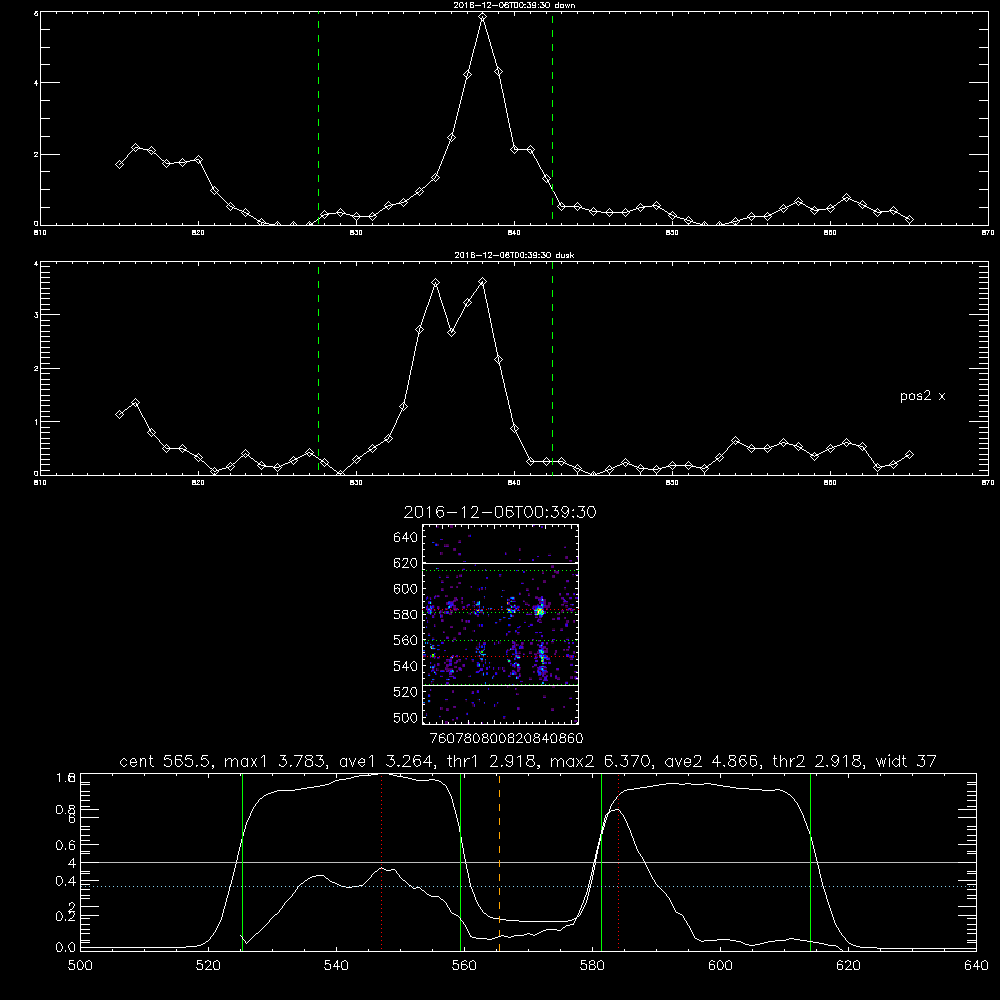Click the 580 label on bottom plot x-axis
Viewport: 1000px width, 1000px height.
(x=592, y=966)
